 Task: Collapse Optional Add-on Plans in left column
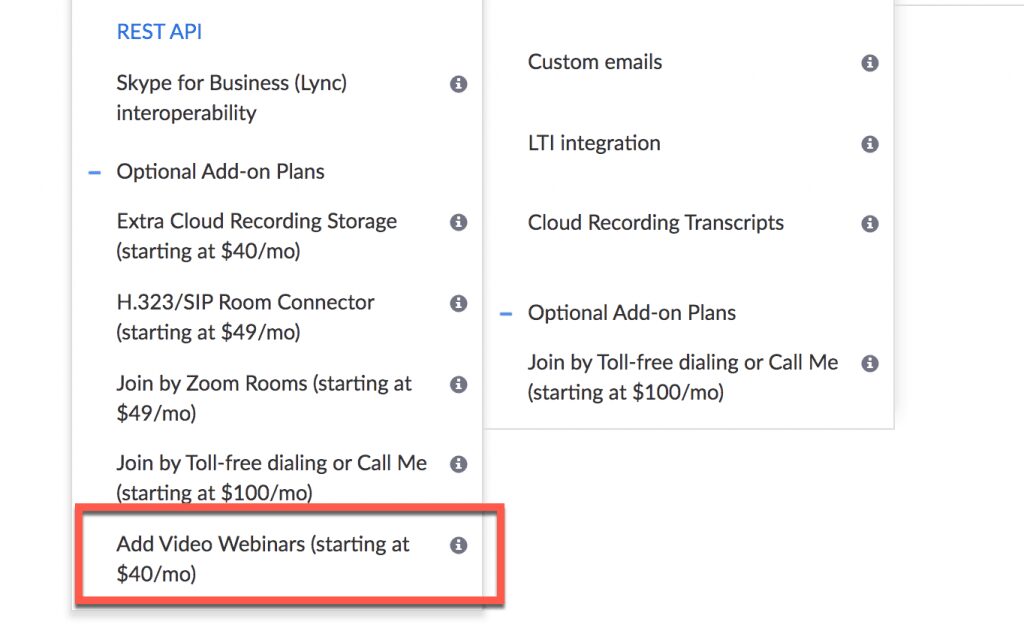pos(94,172)
